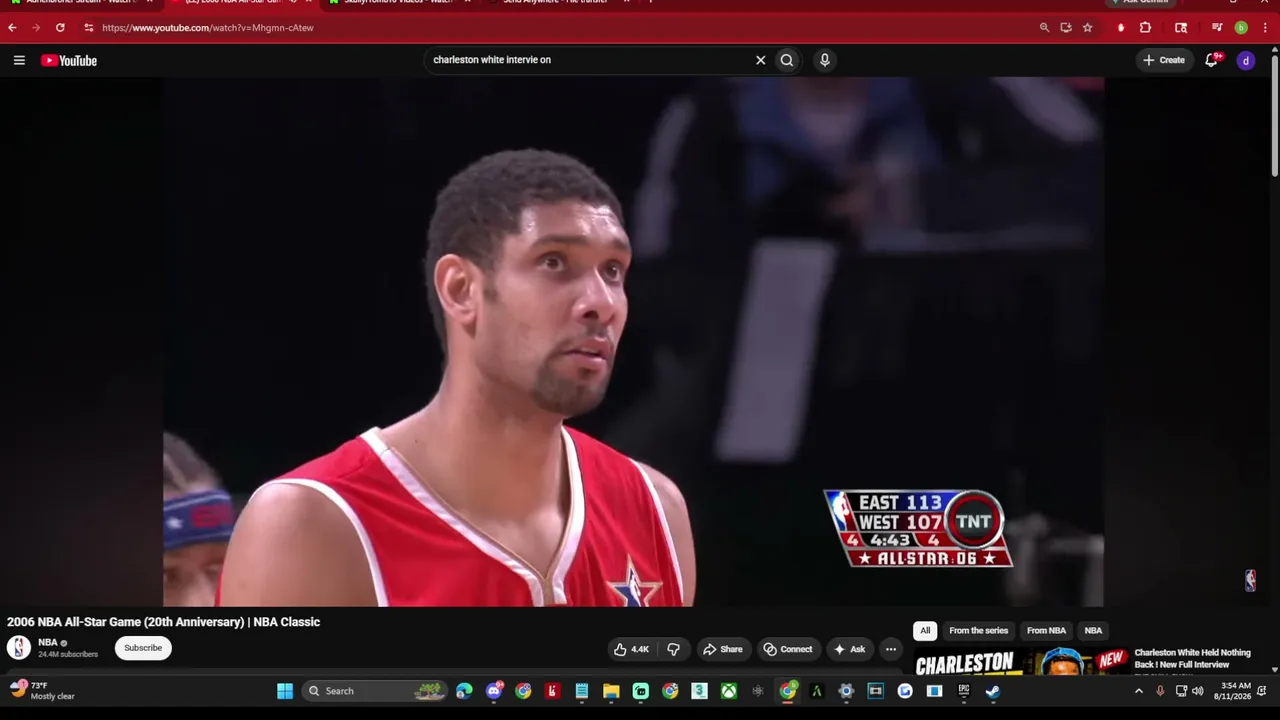
Task: Toggle the microphone tray icon
Action: click(x=1160, y=691)
